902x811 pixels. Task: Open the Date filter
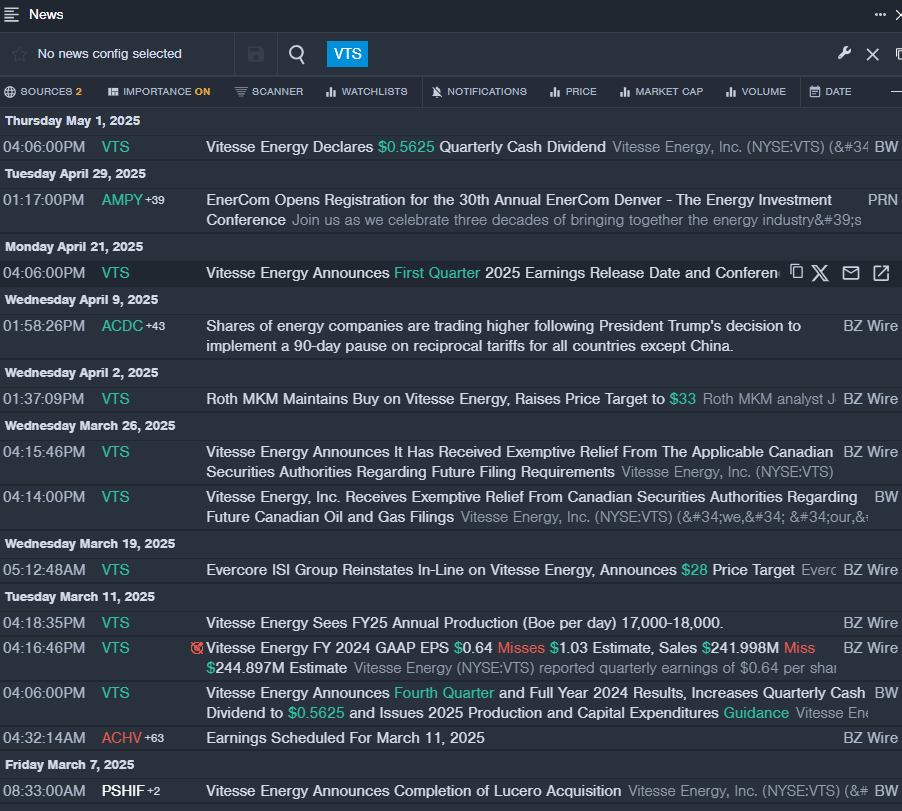(x=830, y=91)
